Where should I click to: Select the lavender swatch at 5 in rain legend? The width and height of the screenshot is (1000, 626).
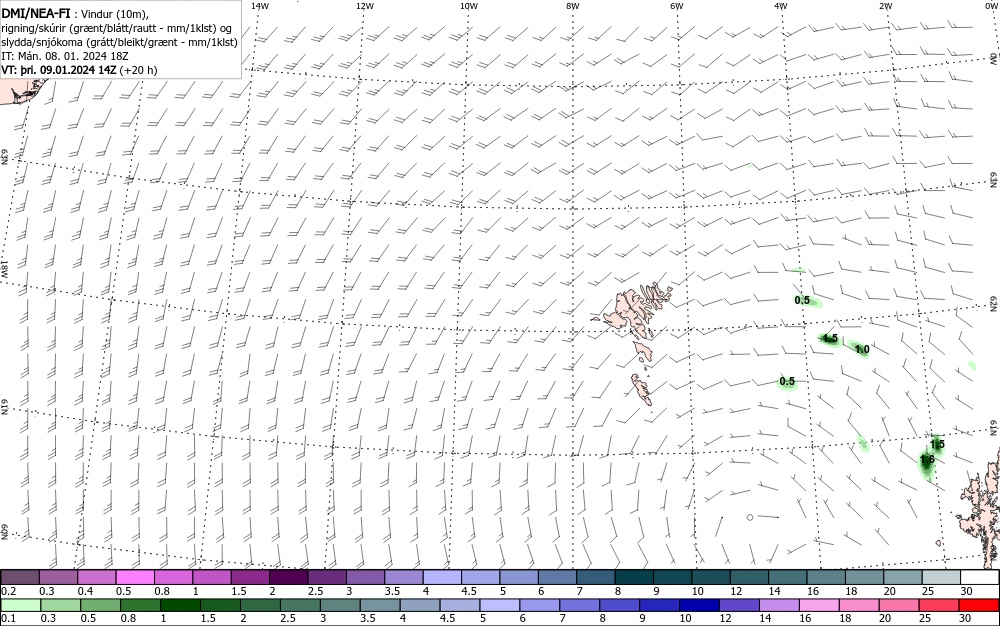[x=500, y=605]
